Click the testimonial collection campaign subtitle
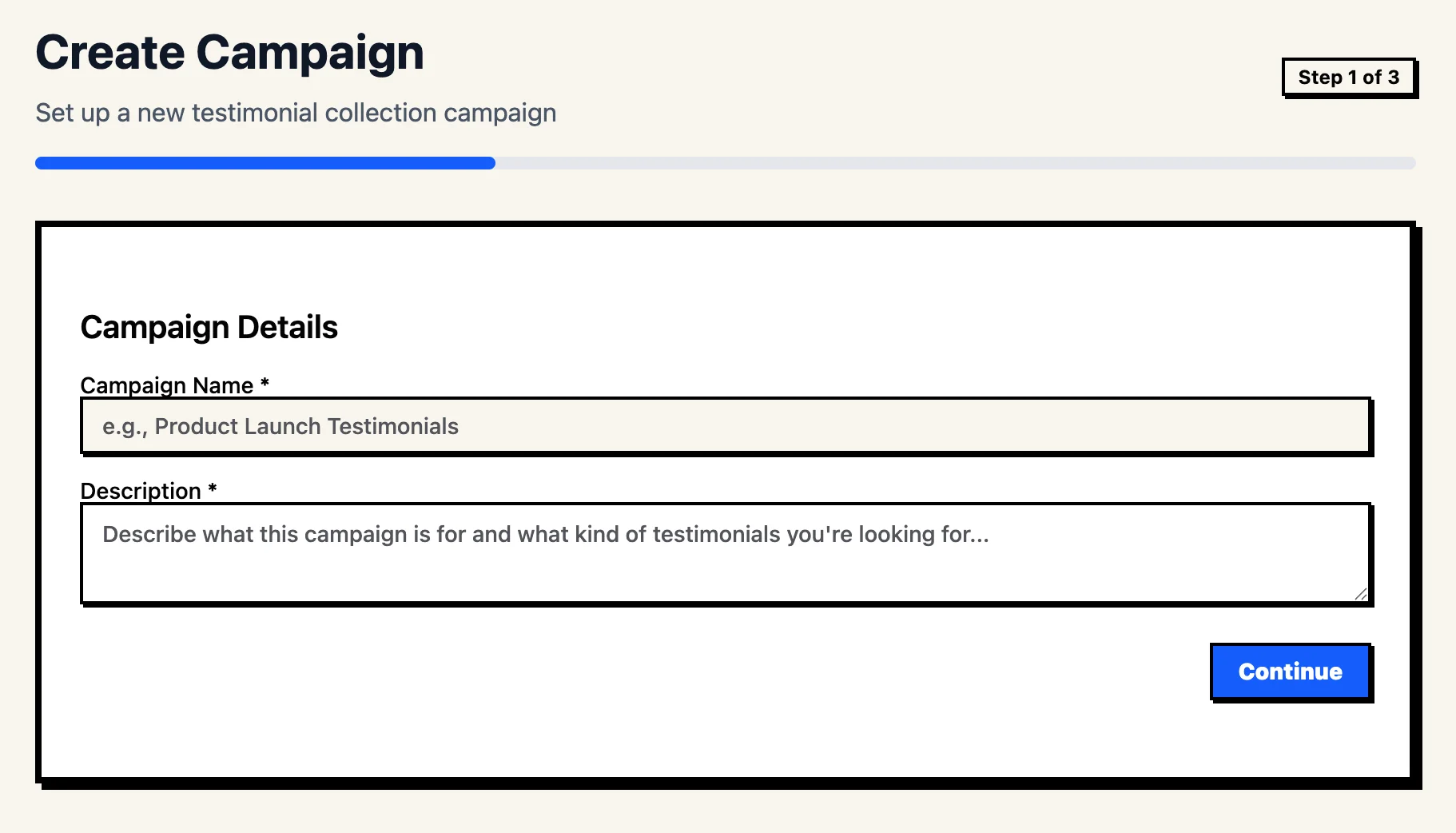The image size is (1456, 833). coord(296,113)
